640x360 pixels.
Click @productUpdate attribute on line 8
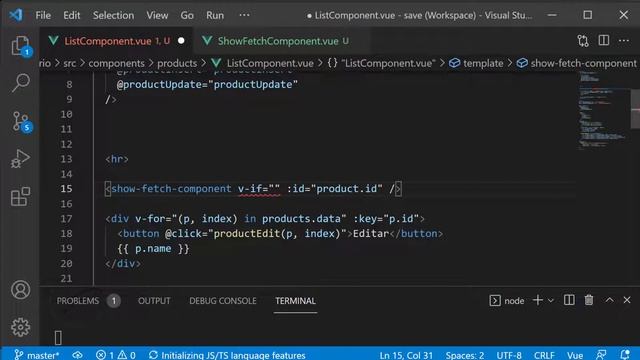point(159,84)
